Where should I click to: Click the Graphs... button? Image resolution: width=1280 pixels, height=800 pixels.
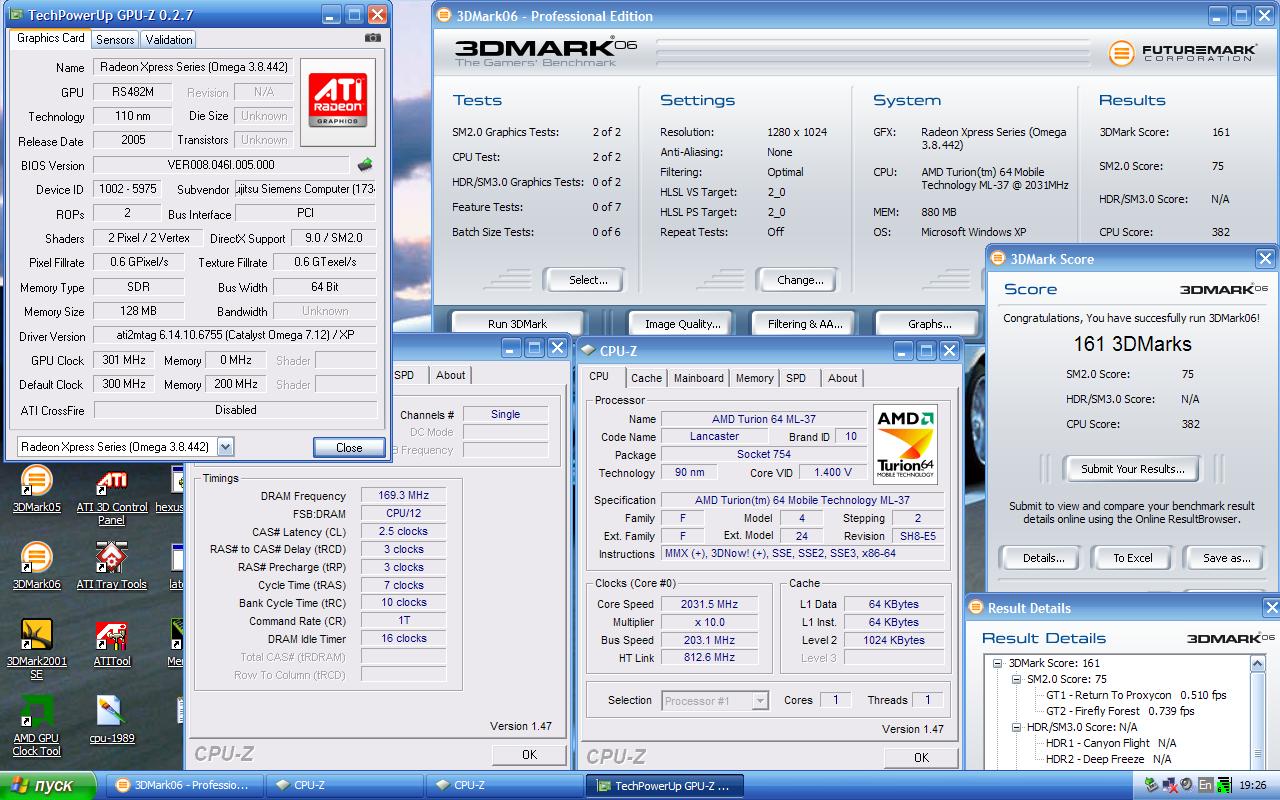(x=929, y=324)
